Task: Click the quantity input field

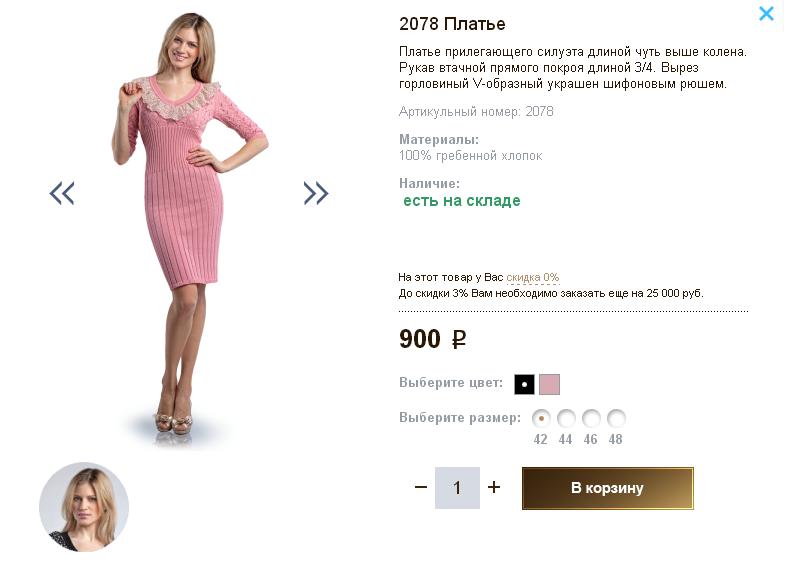Action: click(x=457, y=488)
